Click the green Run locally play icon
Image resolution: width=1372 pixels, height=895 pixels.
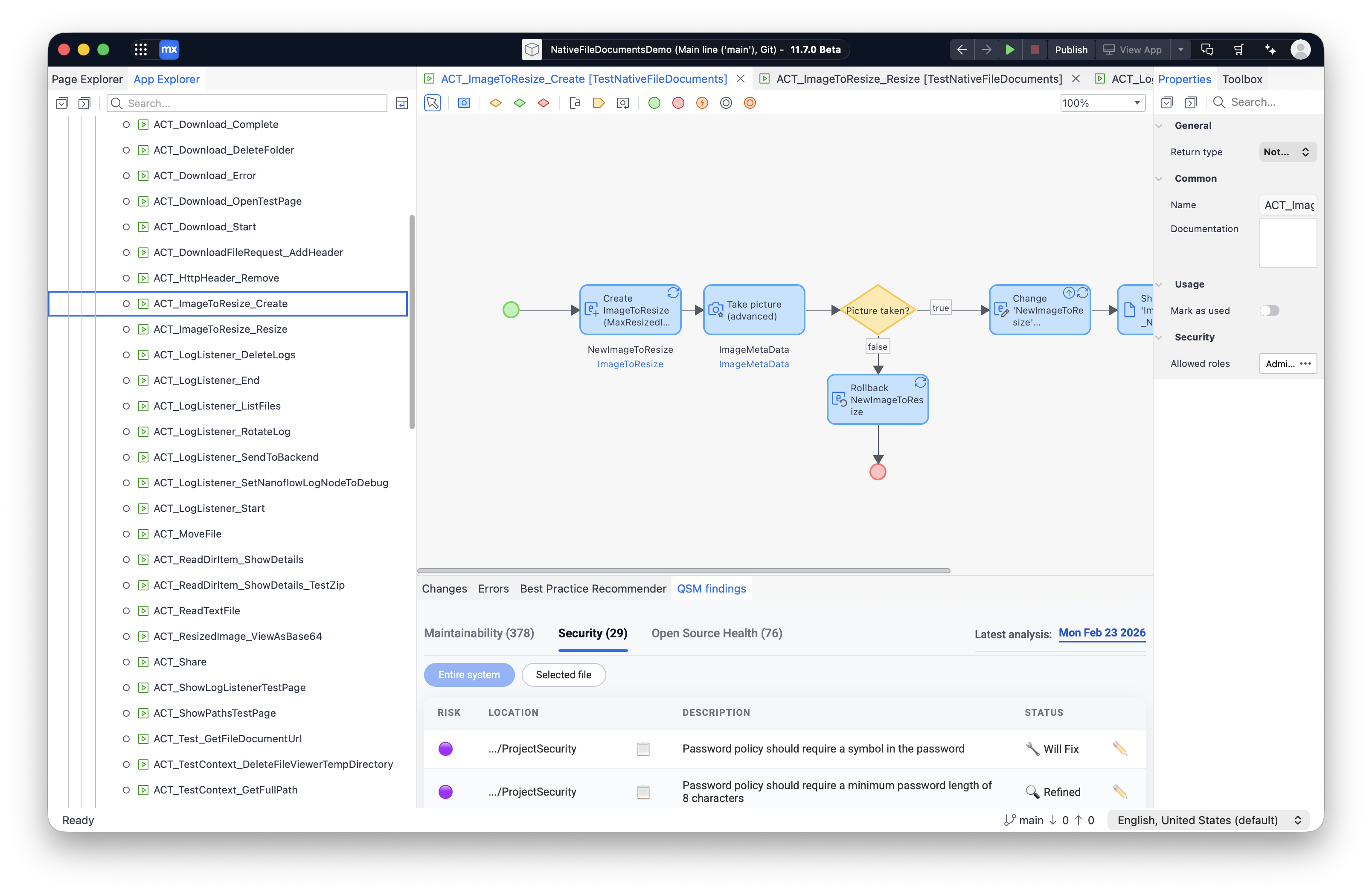click(x=1010, y=49)
